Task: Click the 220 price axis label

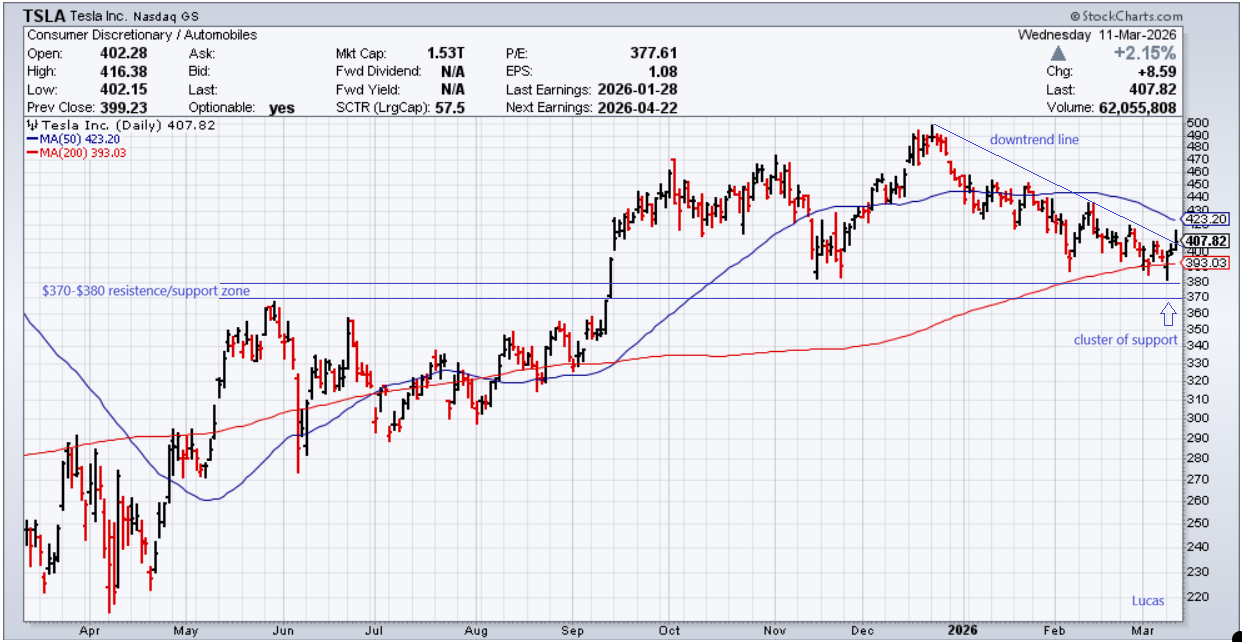Action: 1196,597
